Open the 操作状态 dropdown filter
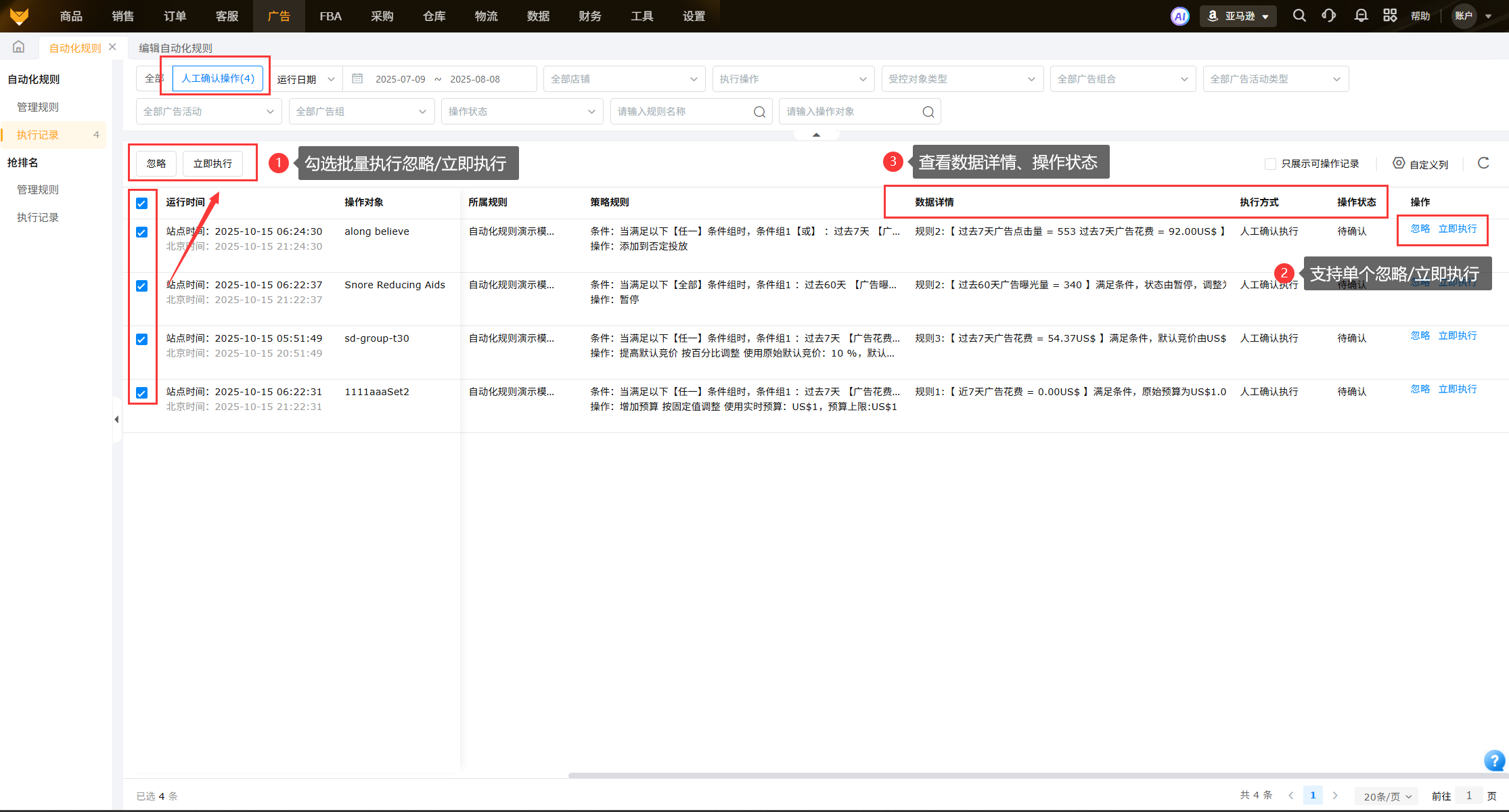This screenshot has width=1509, height=812. 521,112
